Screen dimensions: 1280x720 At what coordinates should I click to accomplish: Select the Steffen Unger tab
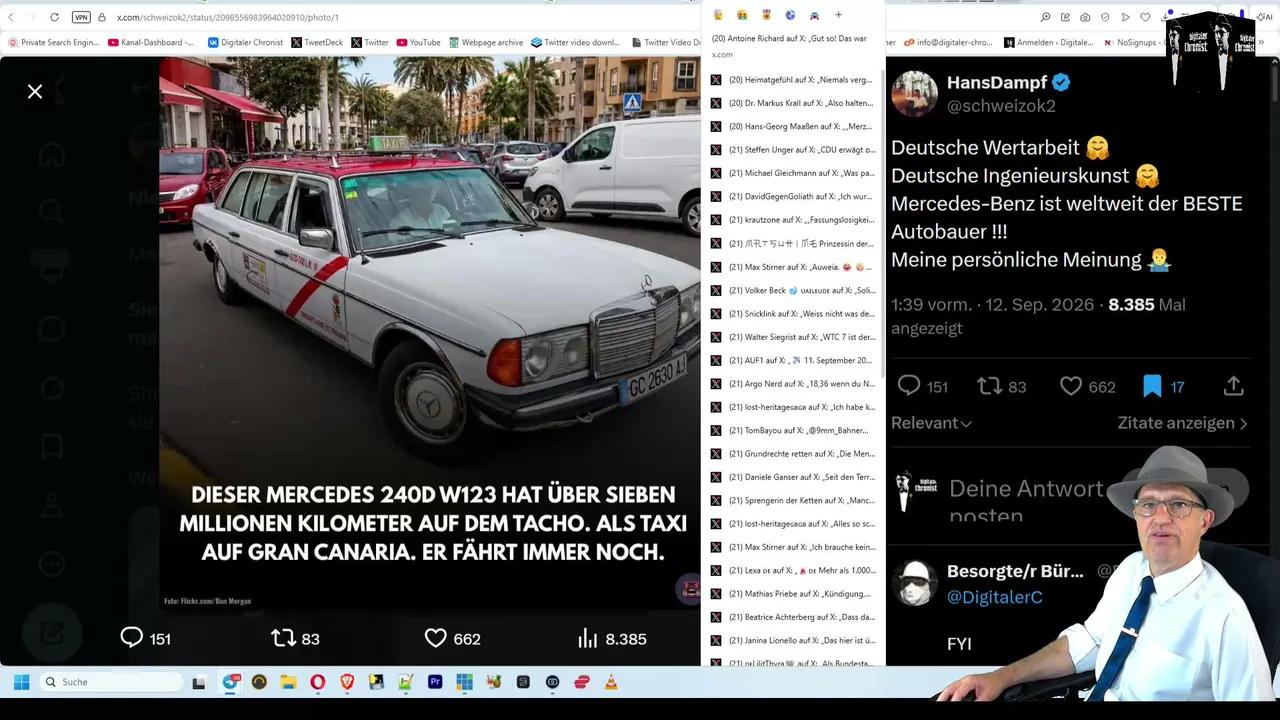coord(792,150)
